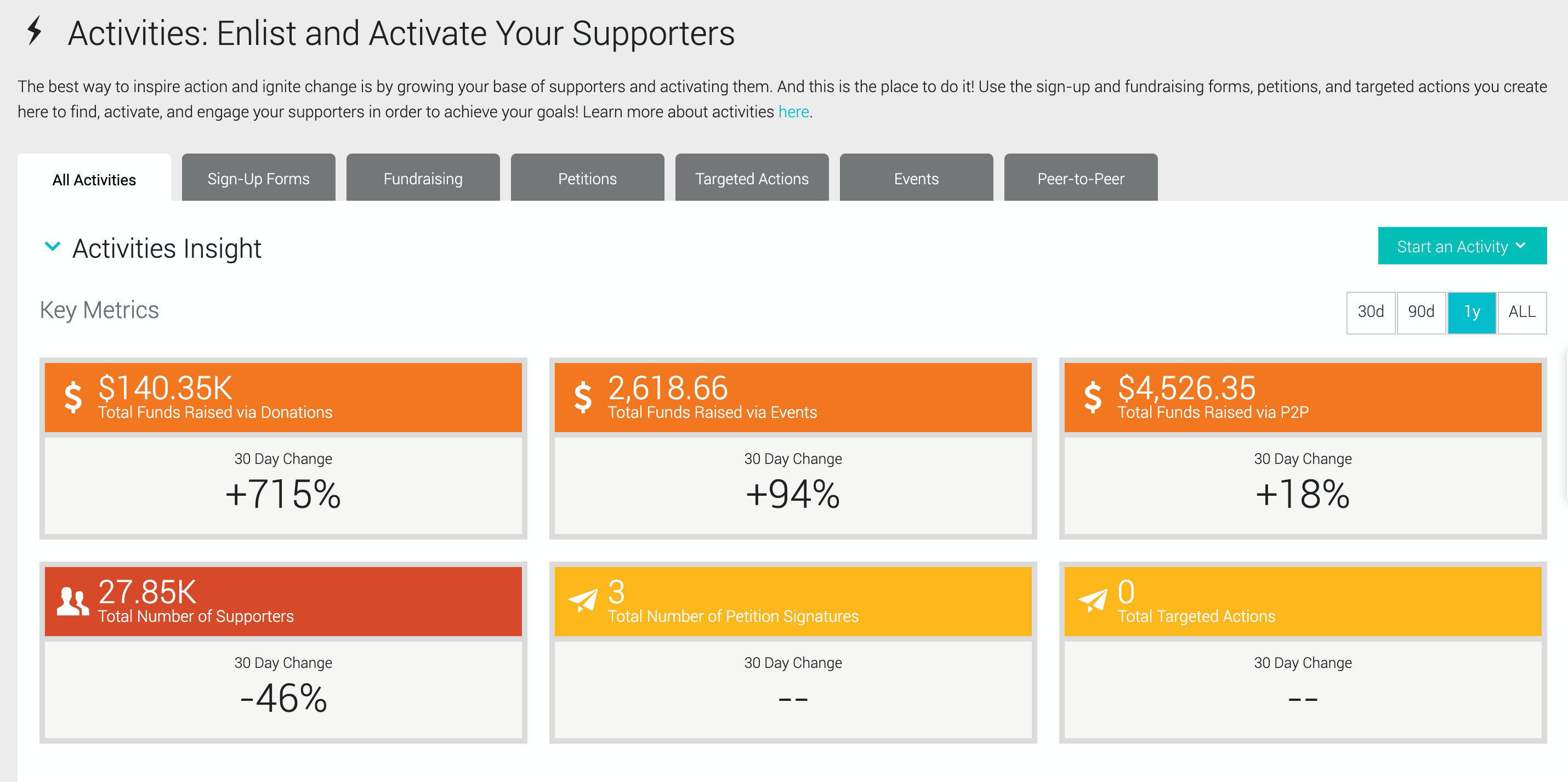Click the Start an Activity button
Image resolution: width=1568 pixels, height=782 pixels.
pyautogui.click(x=1461, y=247)
